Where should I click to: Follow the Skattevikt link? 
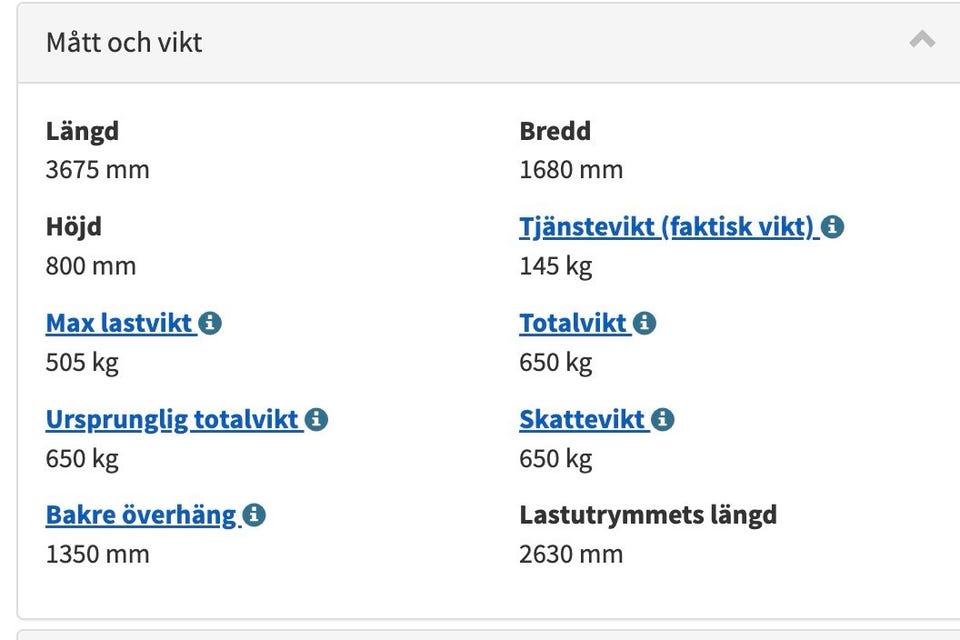pos(582,419)
